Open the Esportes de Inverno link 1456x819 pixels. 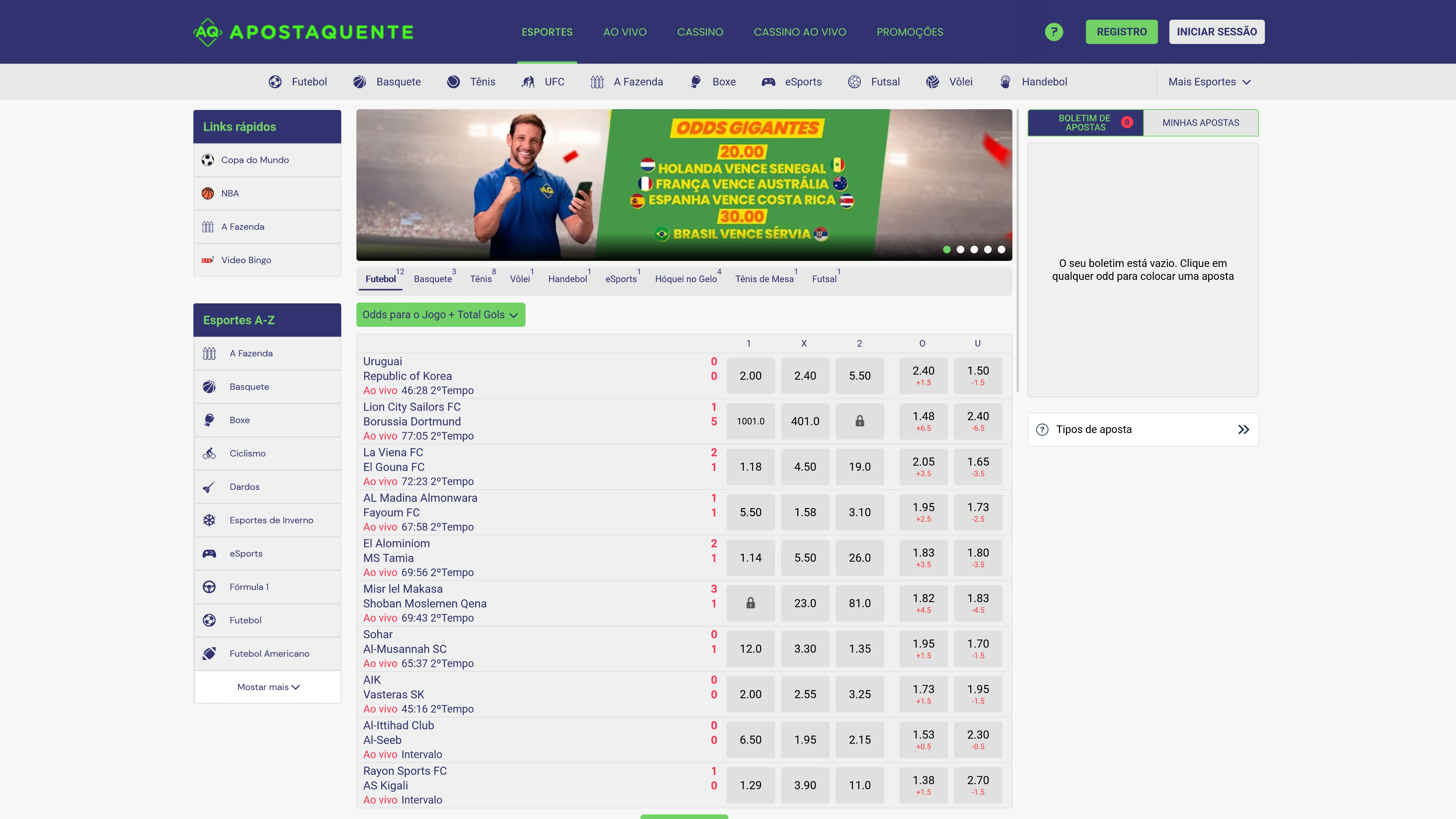click(x=267, y=520)
